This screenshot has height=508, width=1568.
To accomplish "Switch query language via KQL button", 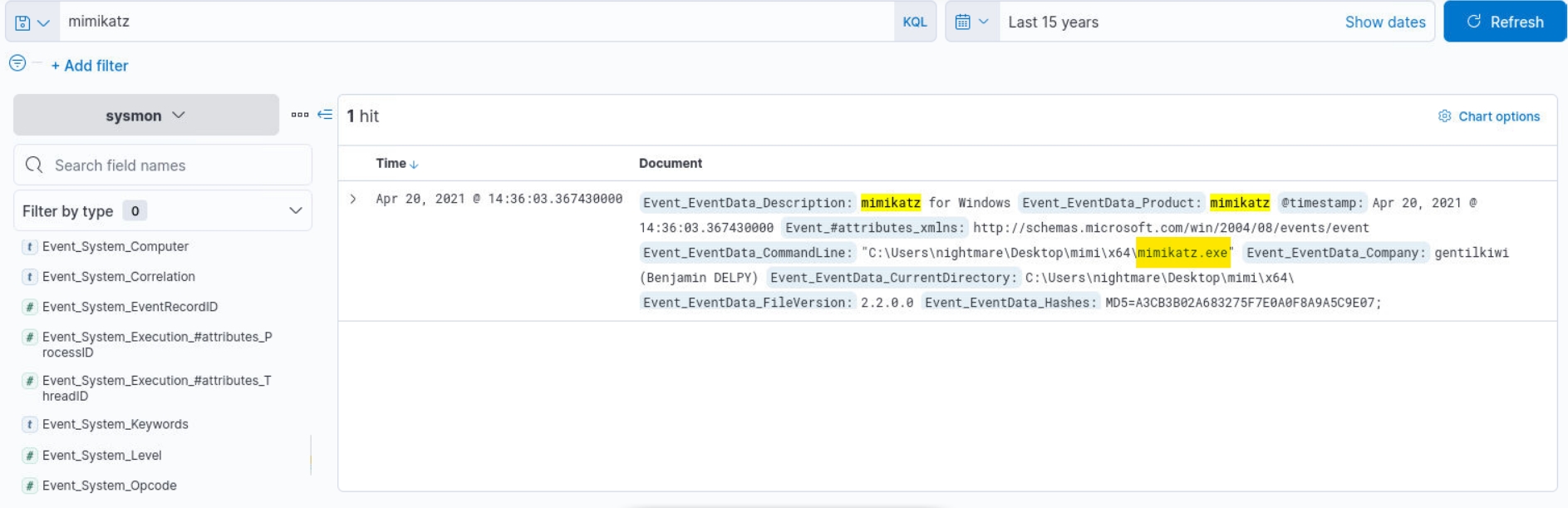I will [x=914, y=22].
